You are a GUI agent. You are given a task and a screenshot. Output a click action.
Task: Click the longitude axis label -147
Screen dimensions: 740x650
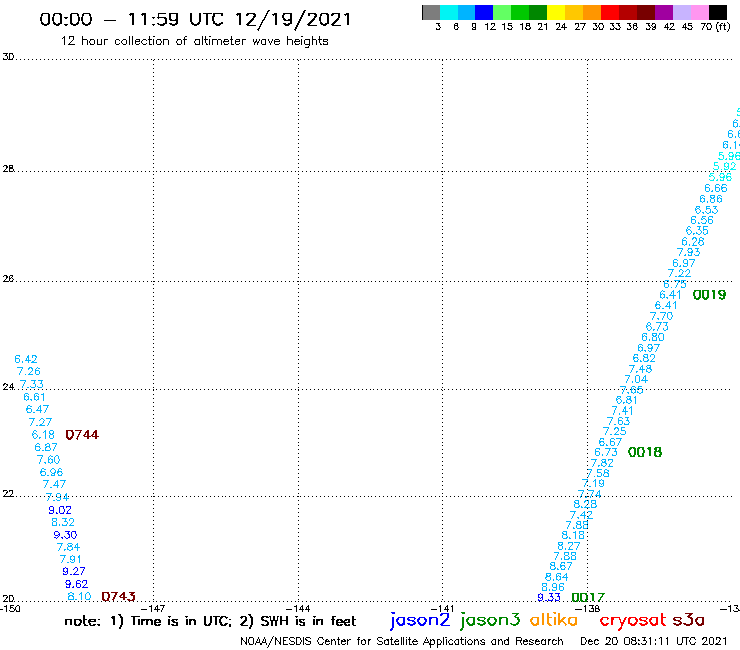[x=153, y=608]
